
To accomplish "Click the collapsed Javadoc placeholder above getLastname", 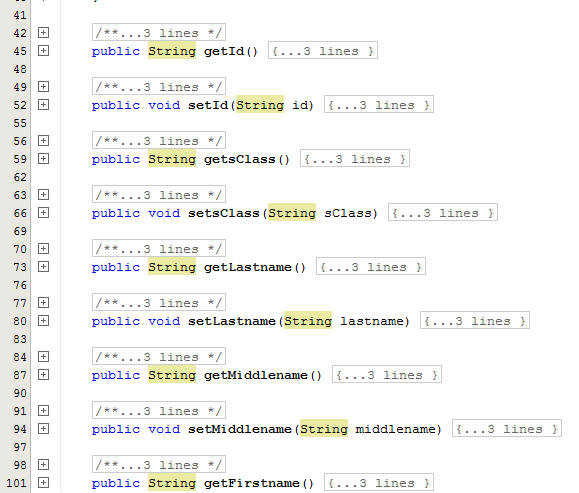I will 159,249.
